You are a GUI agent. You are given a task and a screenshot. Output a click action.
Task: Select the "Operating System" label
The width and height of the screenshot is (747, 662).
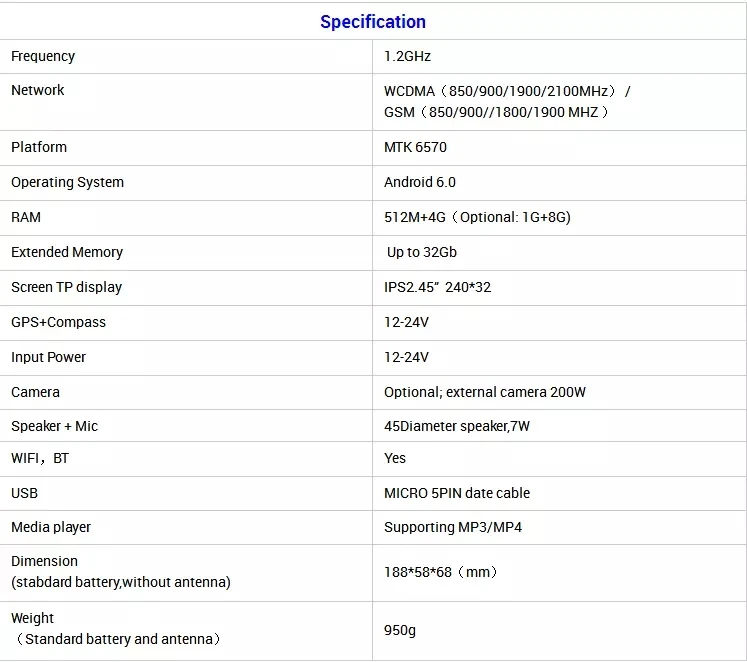coord(67,182)
